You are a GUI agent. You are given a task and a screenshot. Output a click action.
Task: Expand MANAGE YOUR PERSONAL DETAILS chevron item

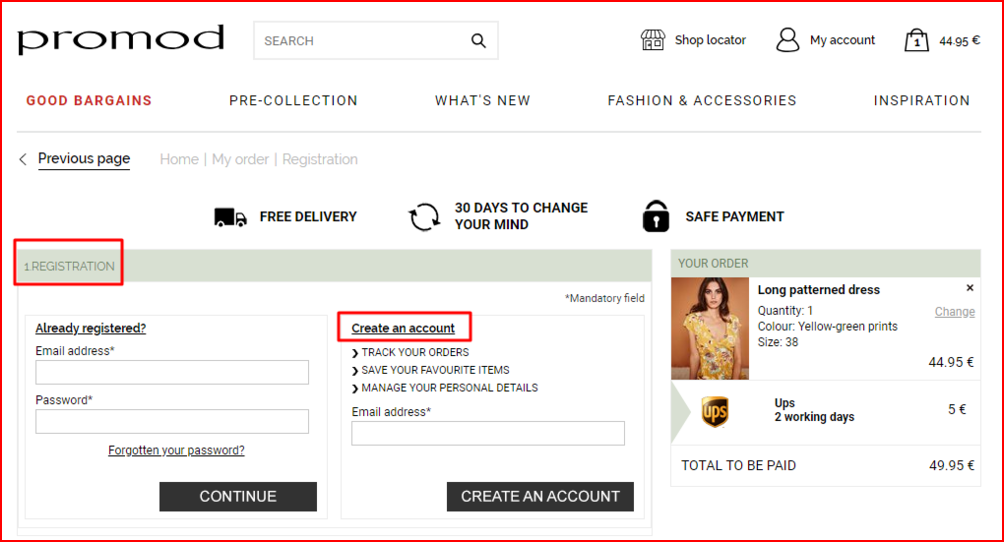click(x=445, y=388)
